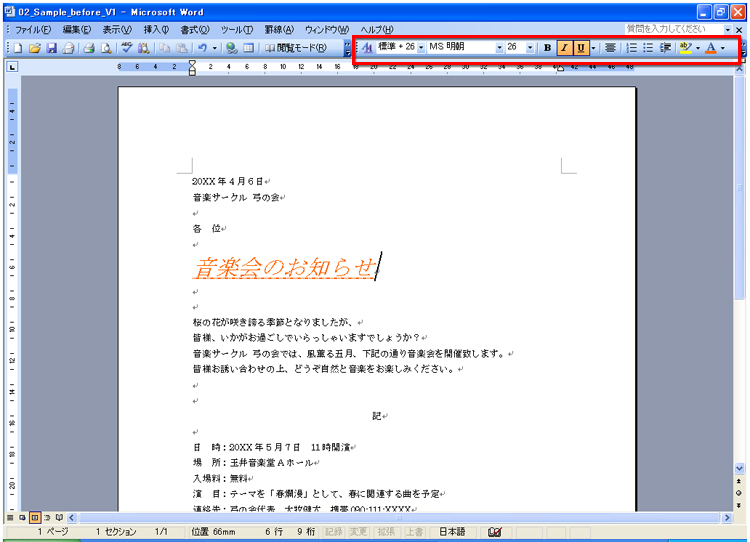Jump to next page with double-down arrow
The height and width of the screenshot is (542, 750).
[x=739, y=505]
